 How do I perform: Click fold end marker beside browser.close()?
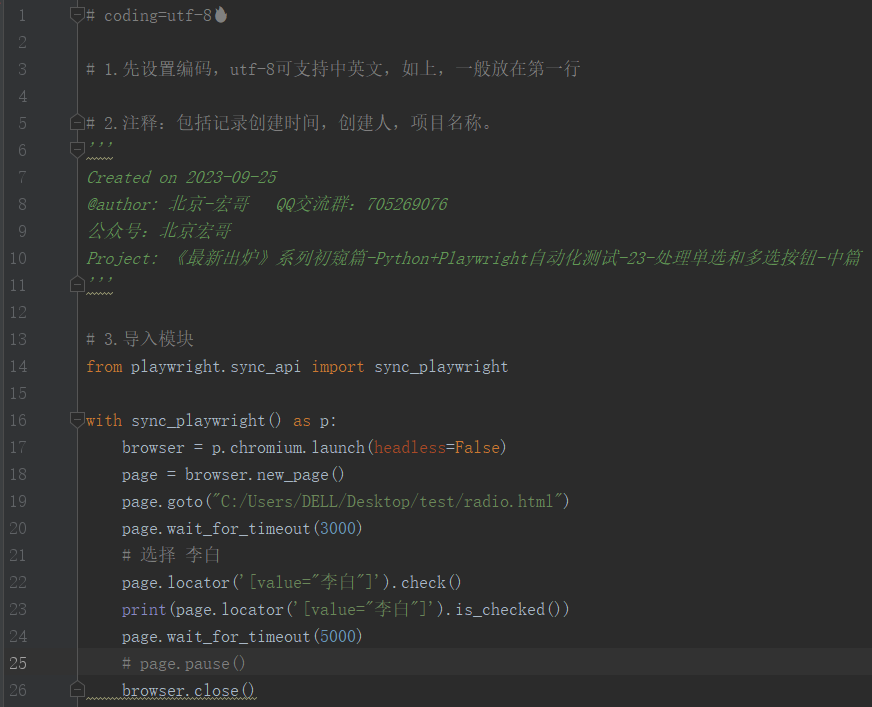[77, 690]
